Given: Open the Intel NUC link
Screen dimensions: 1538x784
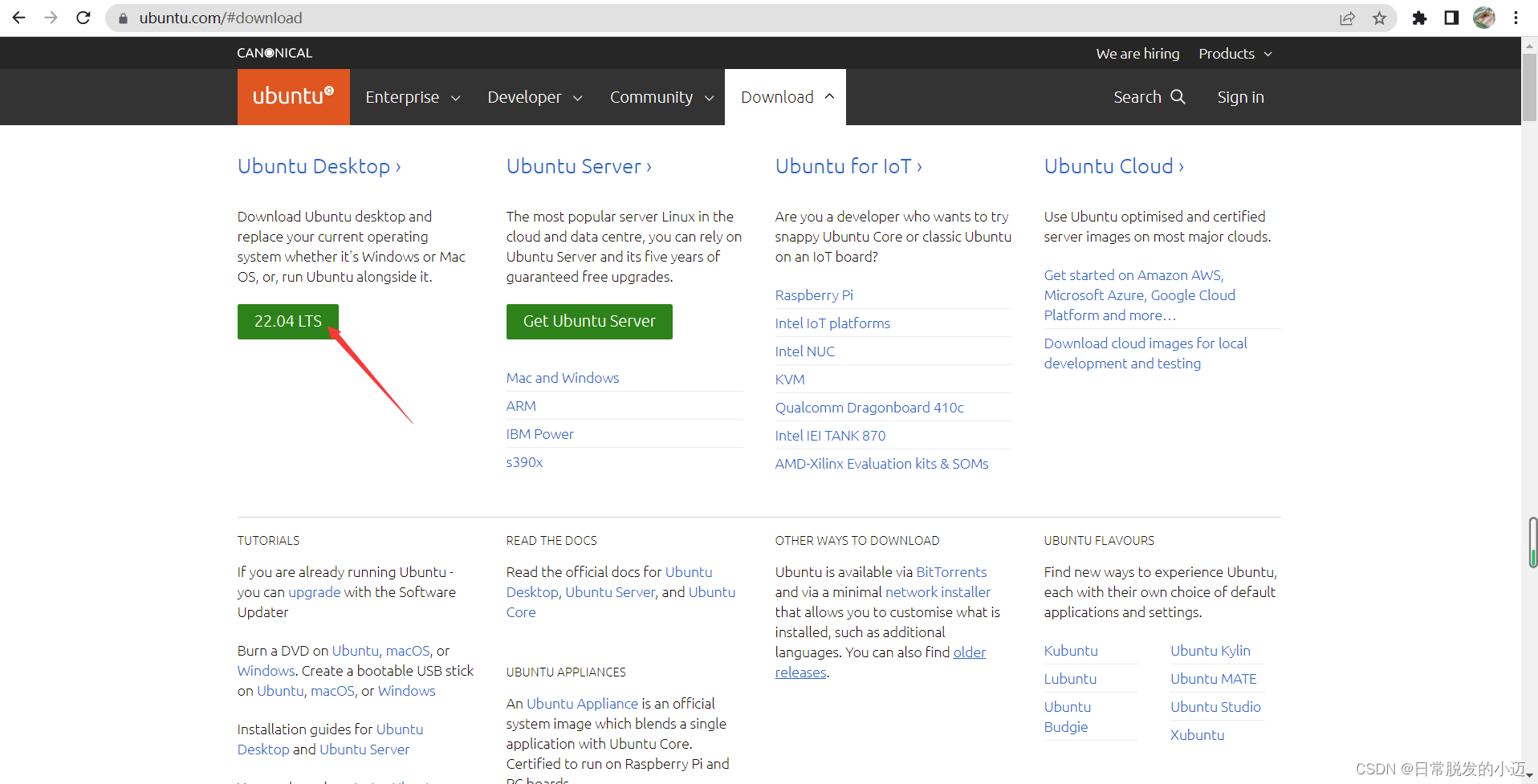Looking at the screenshot, I should point(805,351).
